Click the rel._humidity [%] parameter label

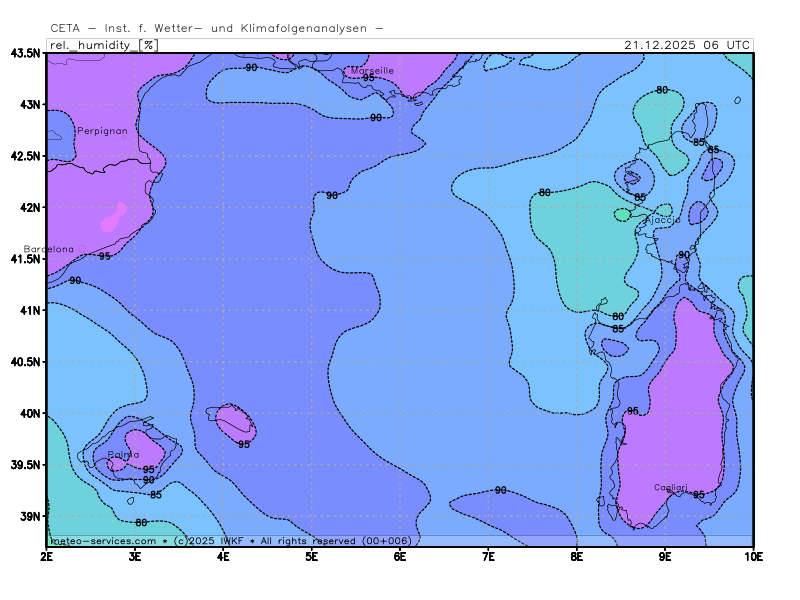(x=103, y=45)
